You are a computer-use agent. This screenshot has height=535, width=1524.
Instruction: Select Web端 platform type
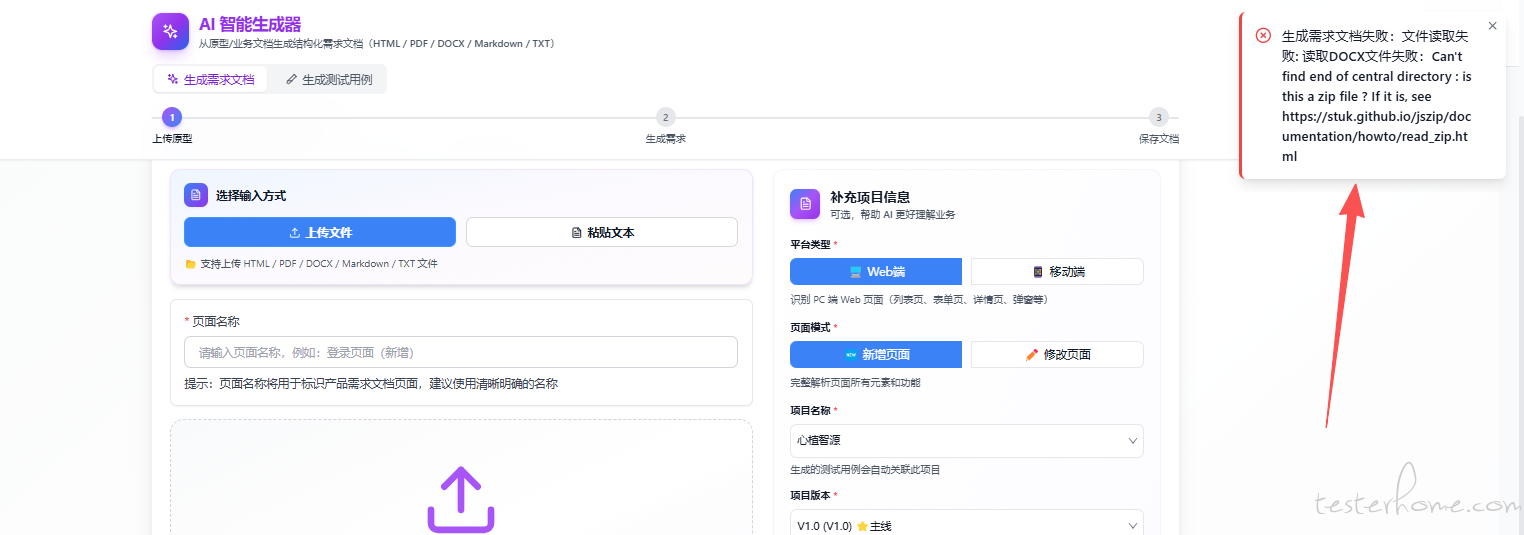[876, 272]
